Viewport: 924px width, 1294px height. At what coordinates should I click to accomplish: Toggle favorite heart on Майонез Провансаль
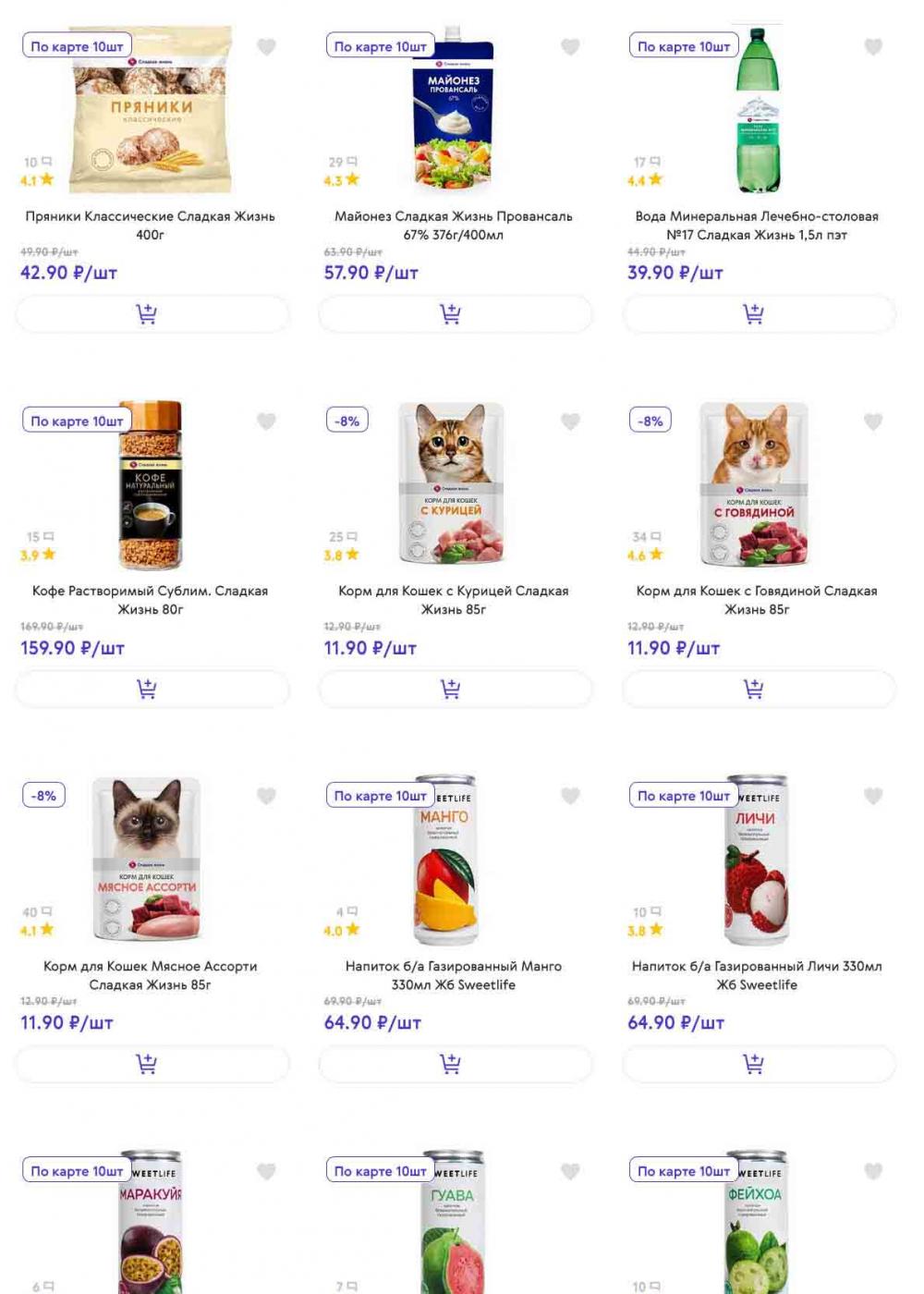click(x=570, y=47)
